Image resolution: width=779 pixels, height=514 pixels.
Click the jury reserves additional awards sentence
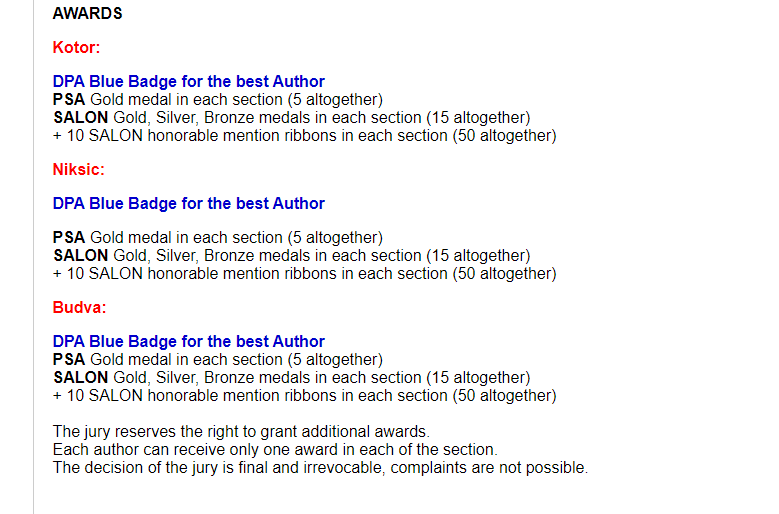coord(240,431)
